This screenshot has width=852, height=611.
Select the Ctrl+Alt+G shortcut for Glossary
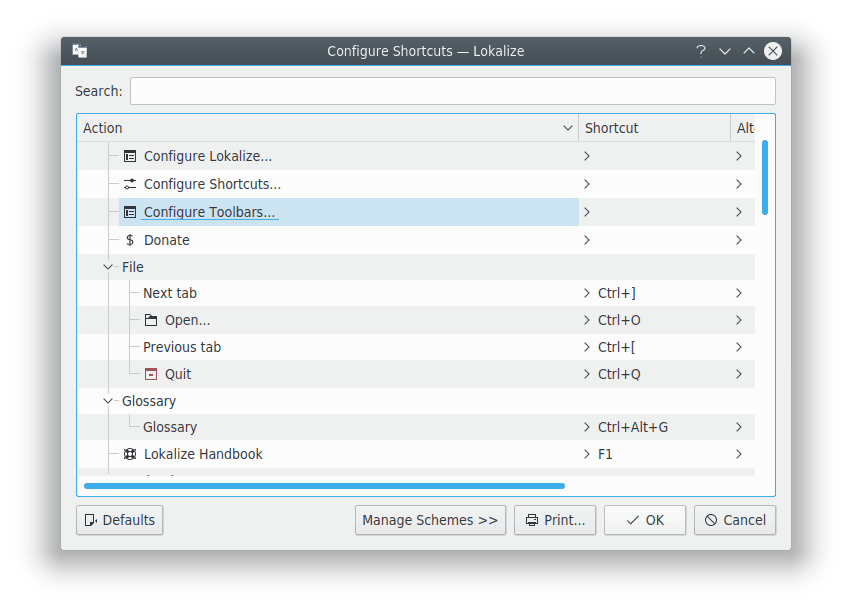click(x=634, y=426)
